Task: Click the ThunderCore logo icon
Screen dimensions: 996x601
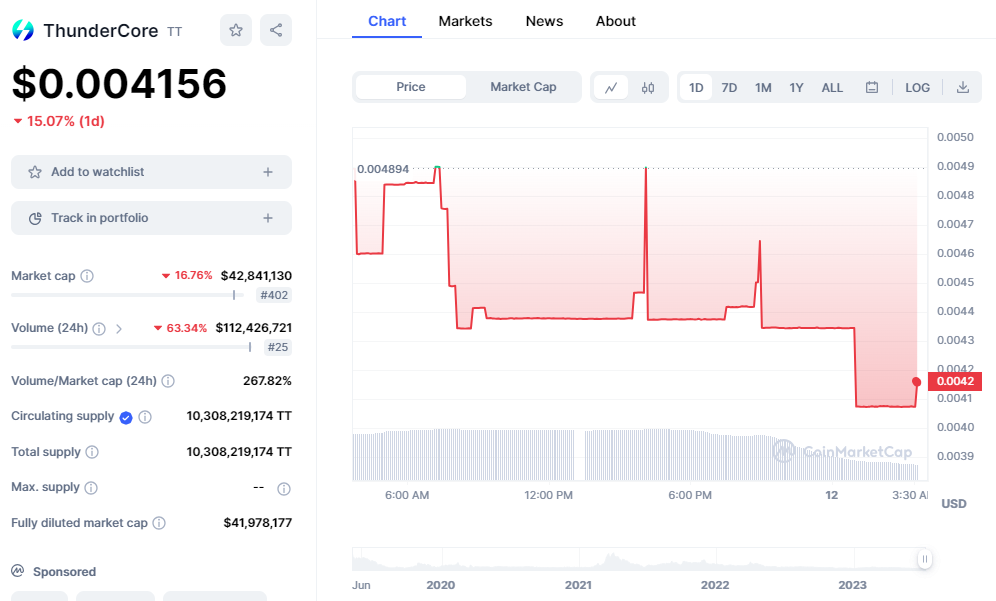Action: (x=23, y=30)
